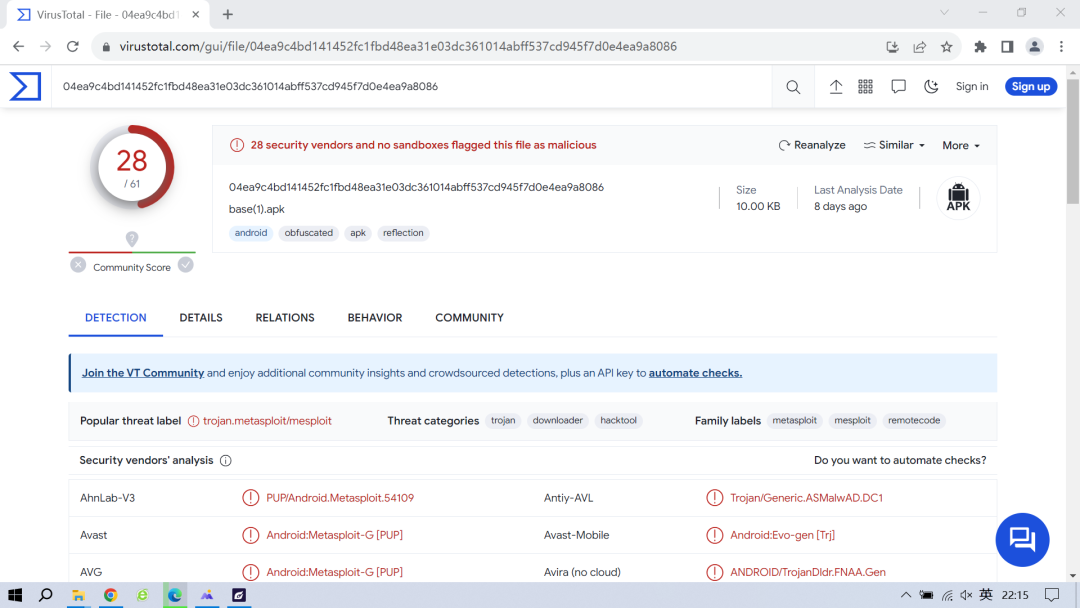
Task: Click the trojan threat category chip
Action: (503, 420)
